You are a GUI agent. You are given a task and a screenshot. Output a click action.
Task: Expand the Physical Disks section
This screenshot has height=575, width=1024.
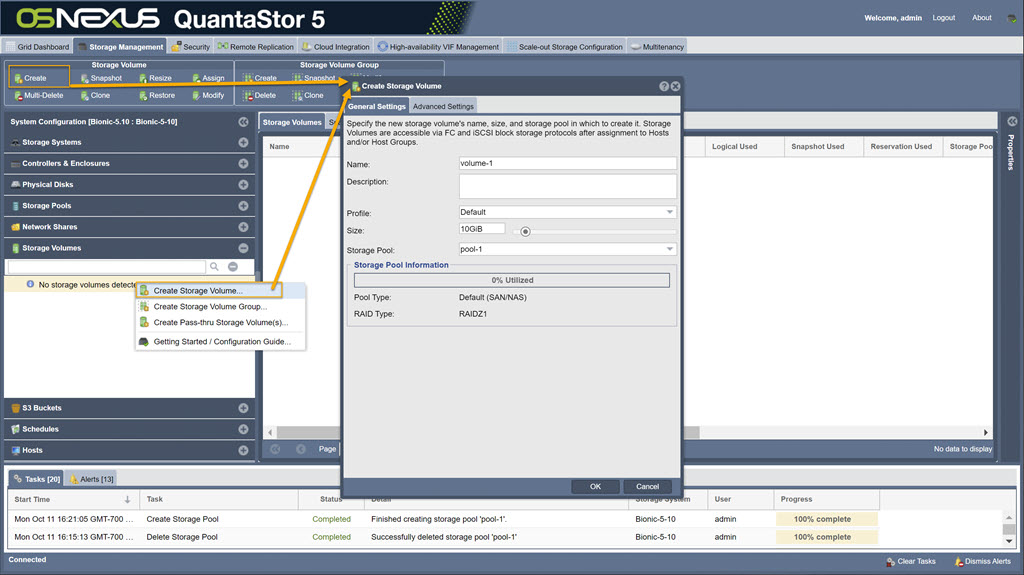pos(243,185)
